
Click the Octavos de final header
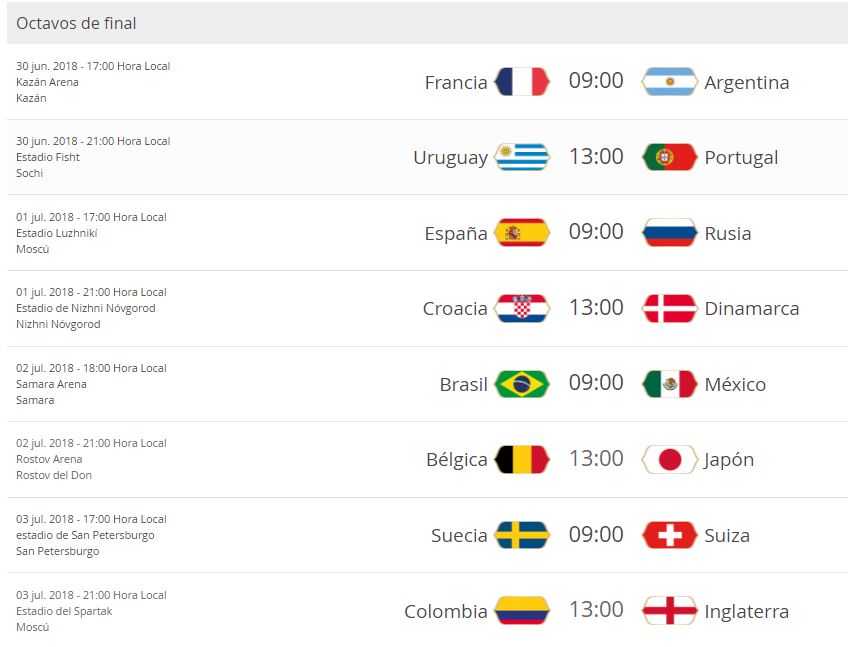(x=77, y=23)
